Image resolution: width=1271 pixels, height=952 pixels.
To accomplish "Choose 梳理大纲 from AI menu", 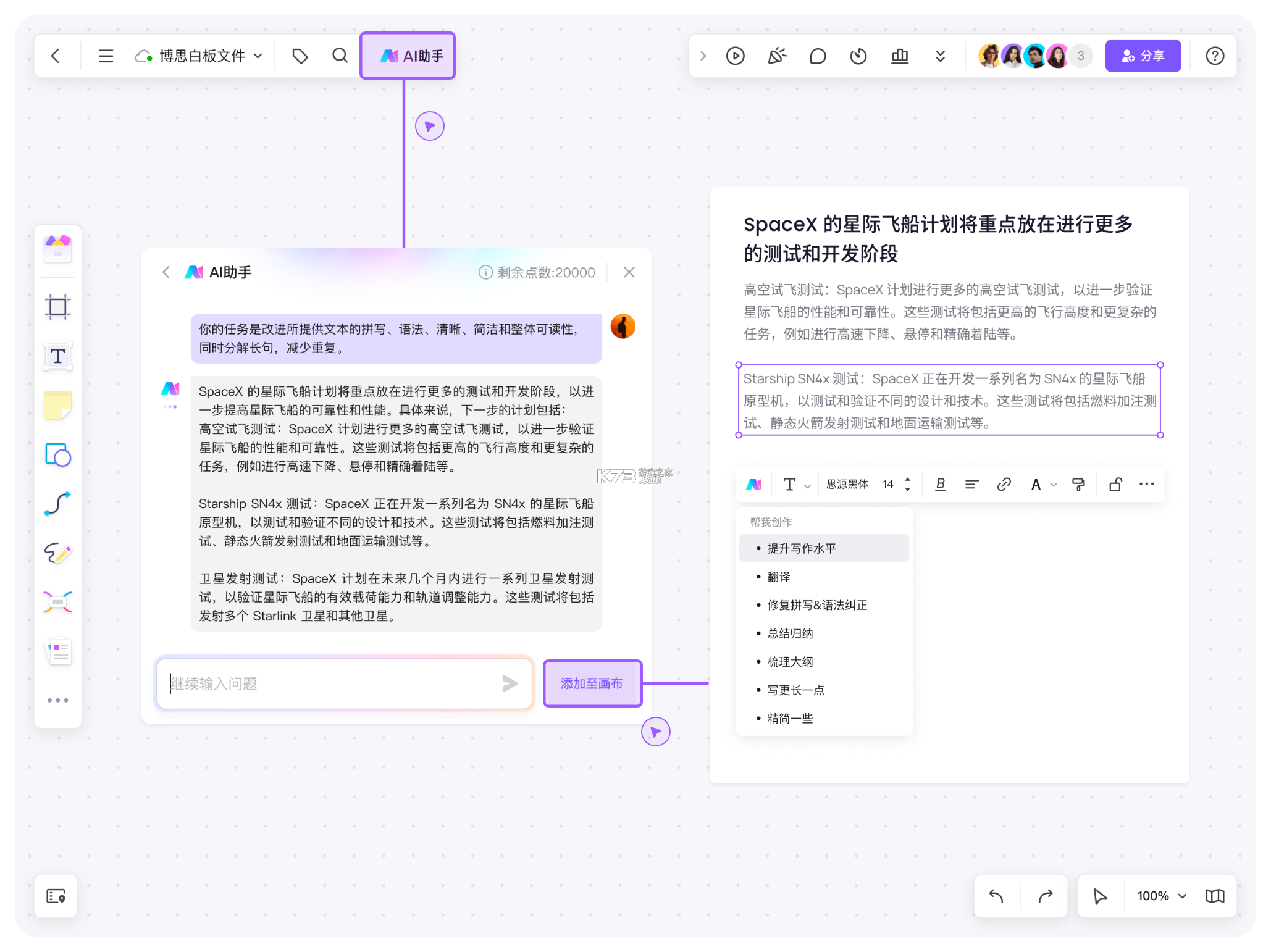I will (824, 662).
